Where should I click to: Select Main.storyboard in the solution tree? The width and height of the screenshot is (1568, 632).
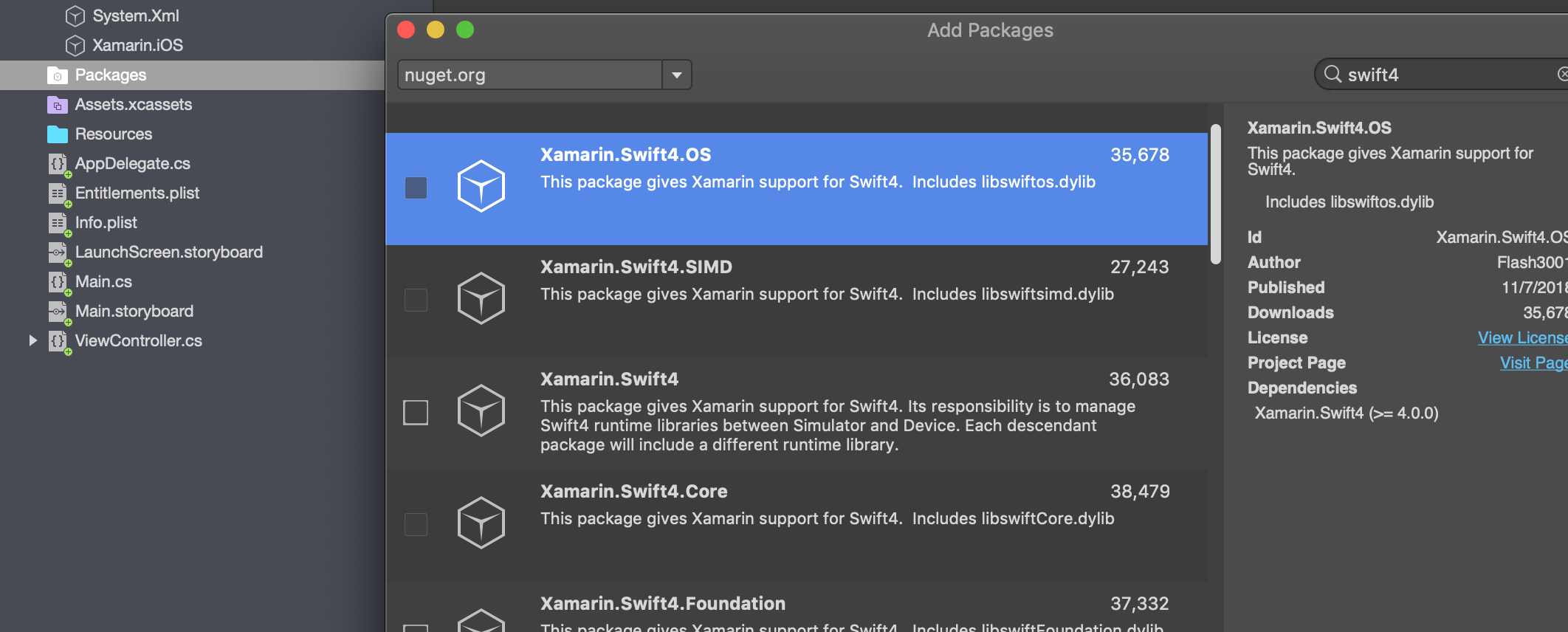tap(134, 312)
